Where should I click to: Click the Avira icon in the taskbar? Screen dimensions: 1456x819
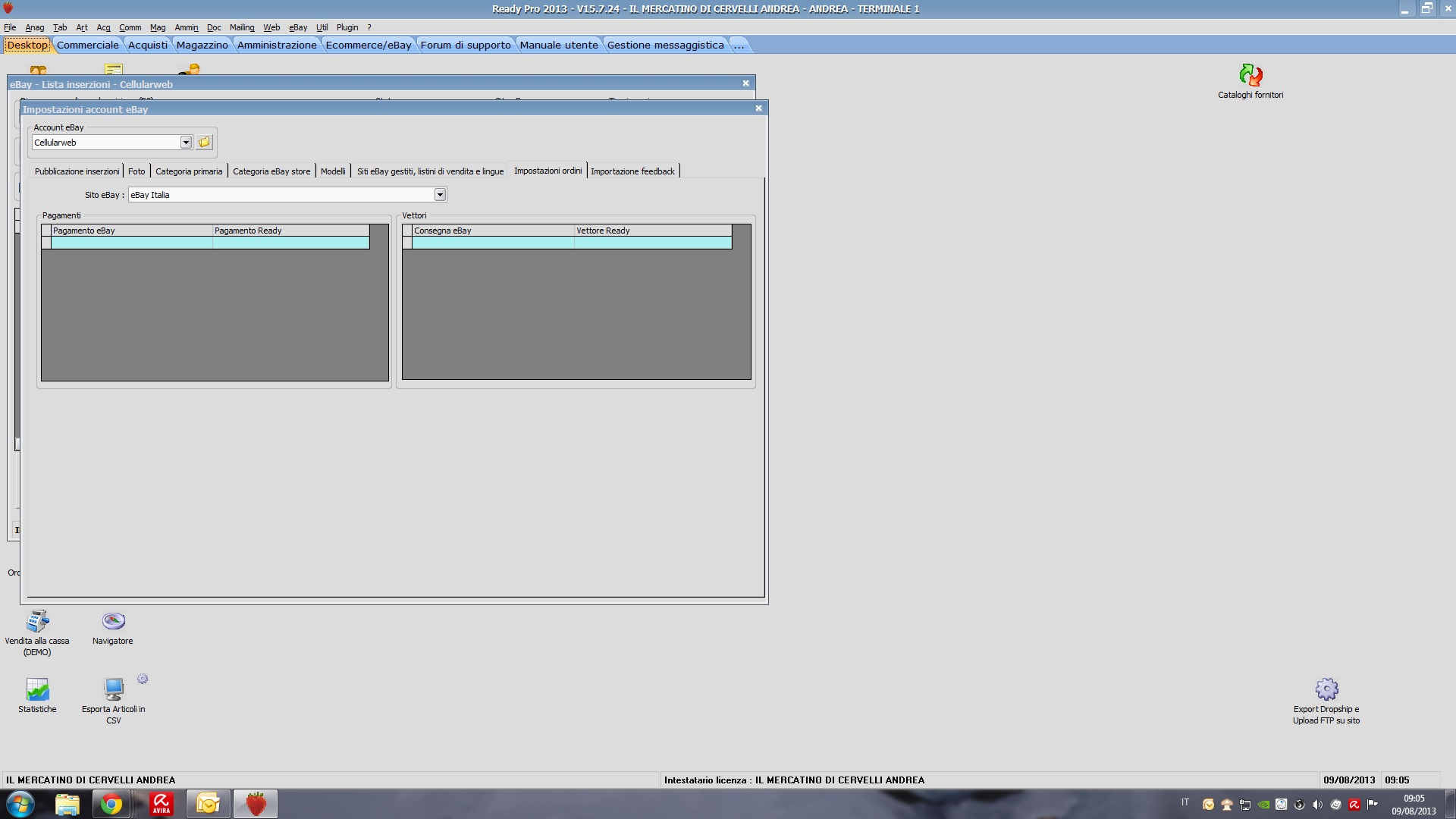tap(161, 804)
